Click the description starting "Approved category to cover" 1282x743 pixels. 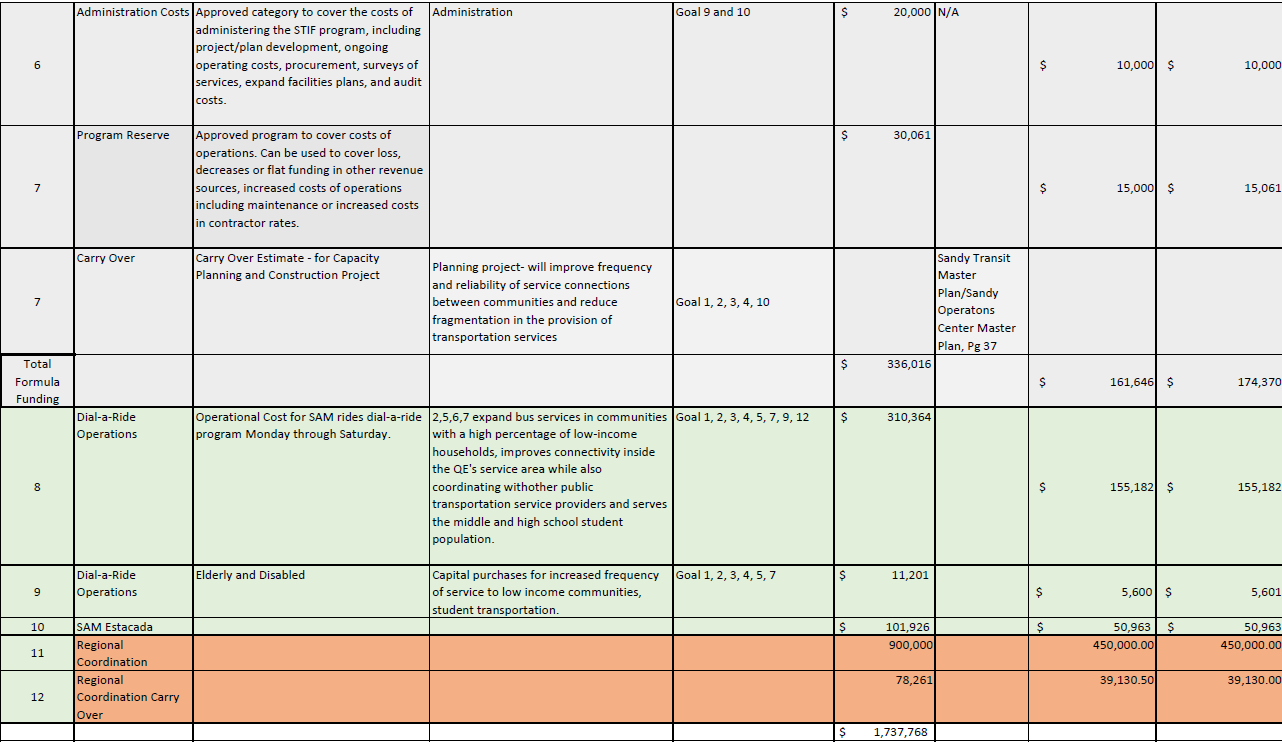[311, 62]
